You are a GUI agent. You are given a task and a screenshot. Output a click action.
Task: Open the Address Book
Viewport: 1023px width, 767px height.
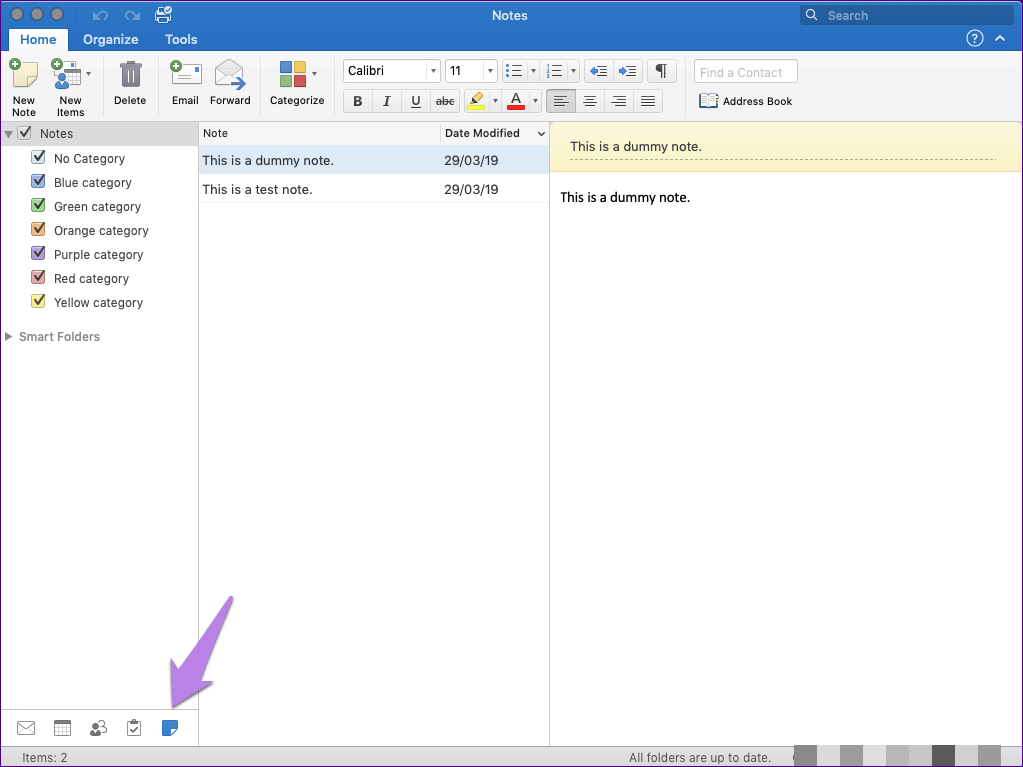(x=745, y=101)
